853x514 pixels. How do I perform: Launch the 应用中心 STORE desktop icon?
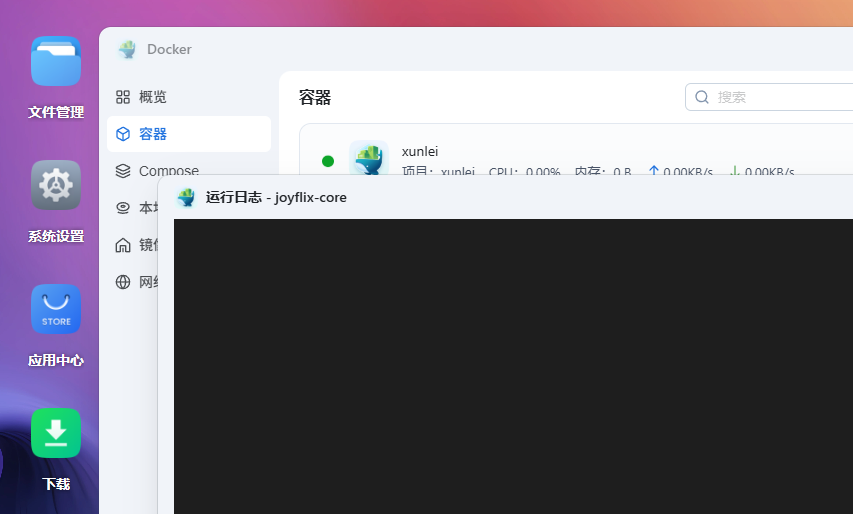point(56,309)
